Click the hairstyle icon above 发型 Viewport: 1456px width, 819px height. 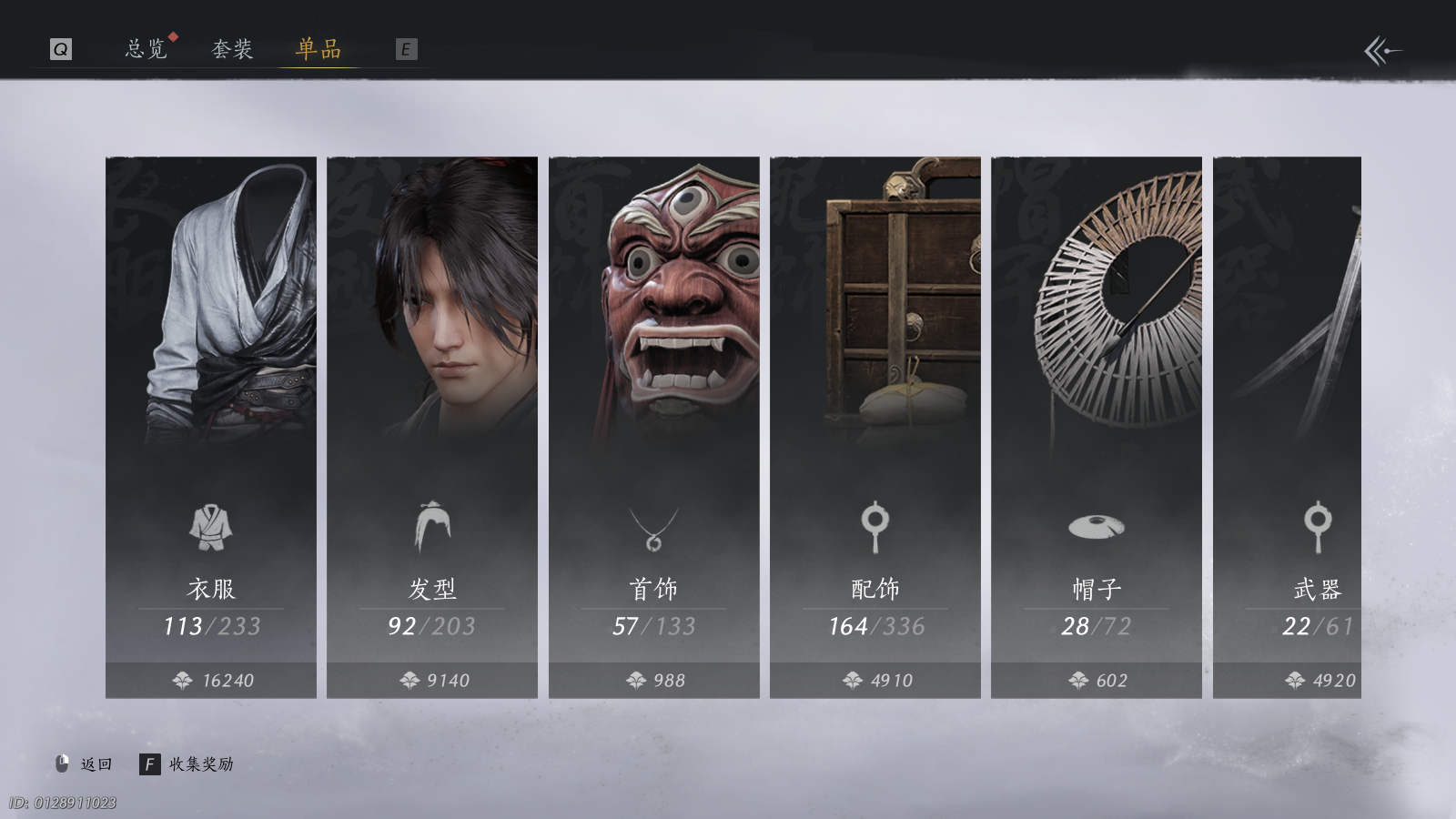click(x=432, y=527)
